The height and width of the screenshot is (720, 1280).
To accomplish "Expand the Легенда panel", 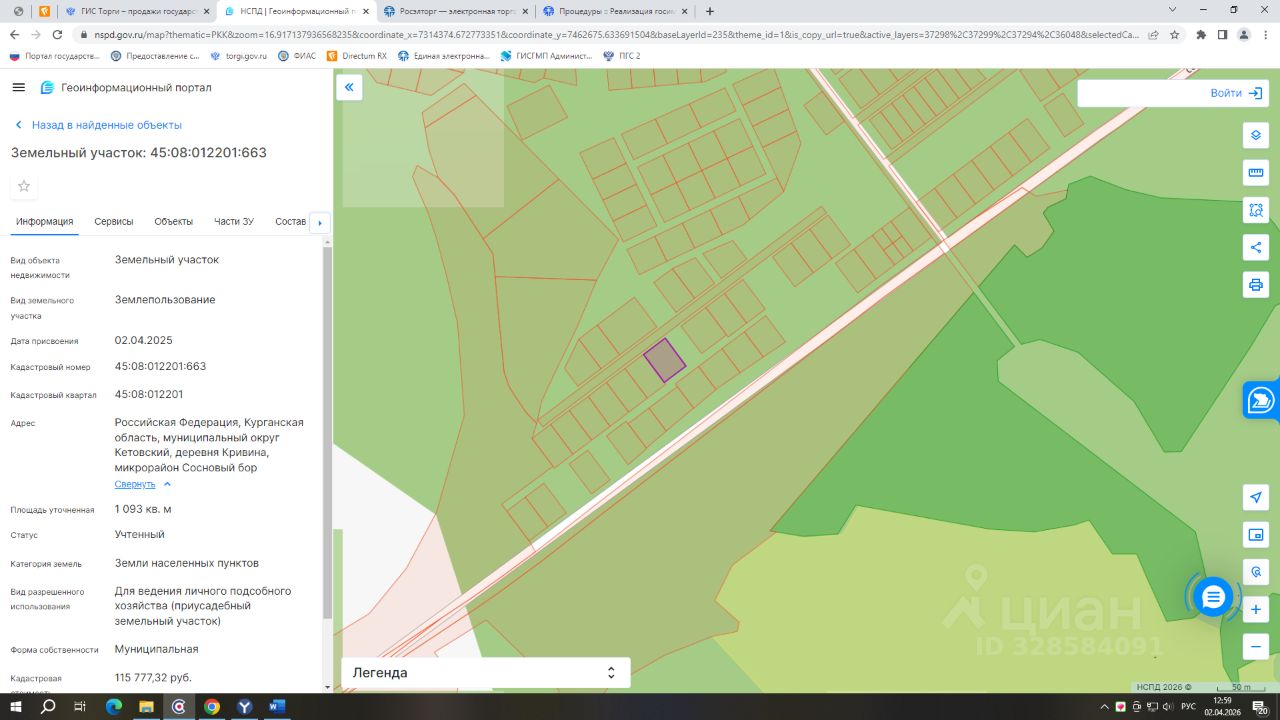I will [x=486, y=673].
